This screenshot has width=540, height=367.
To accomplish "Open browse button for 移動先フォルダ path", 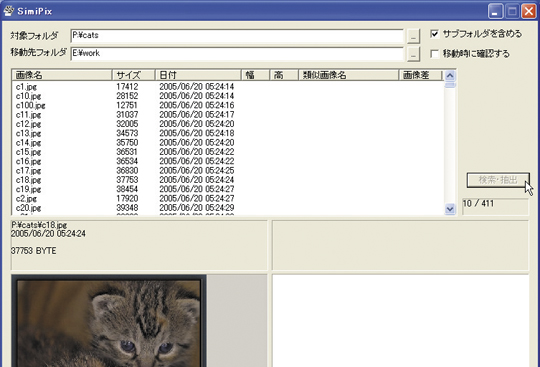I will [413, 54].
